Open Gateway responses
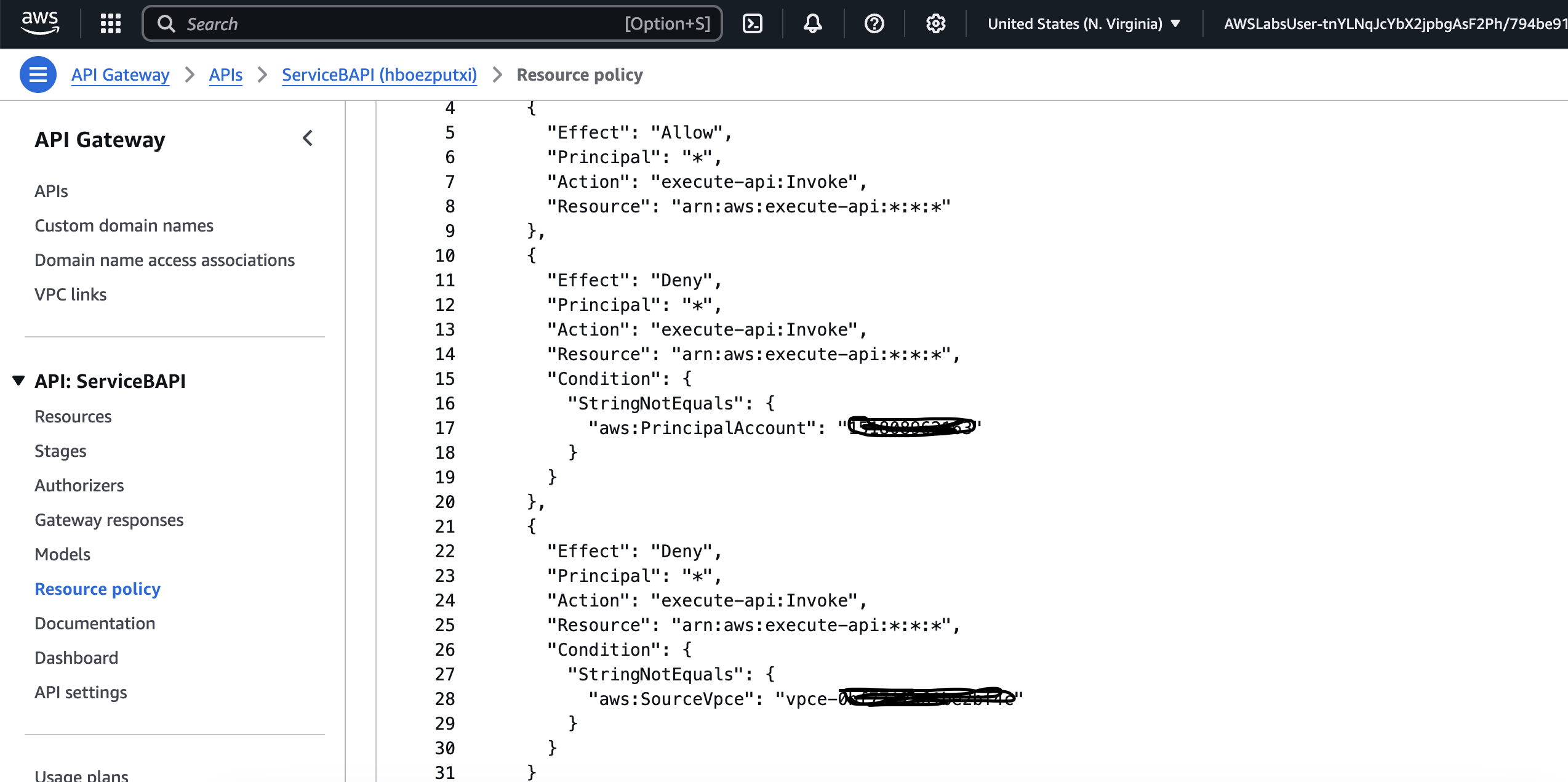The image size is (1568, 782). click(x=110, y=520)
